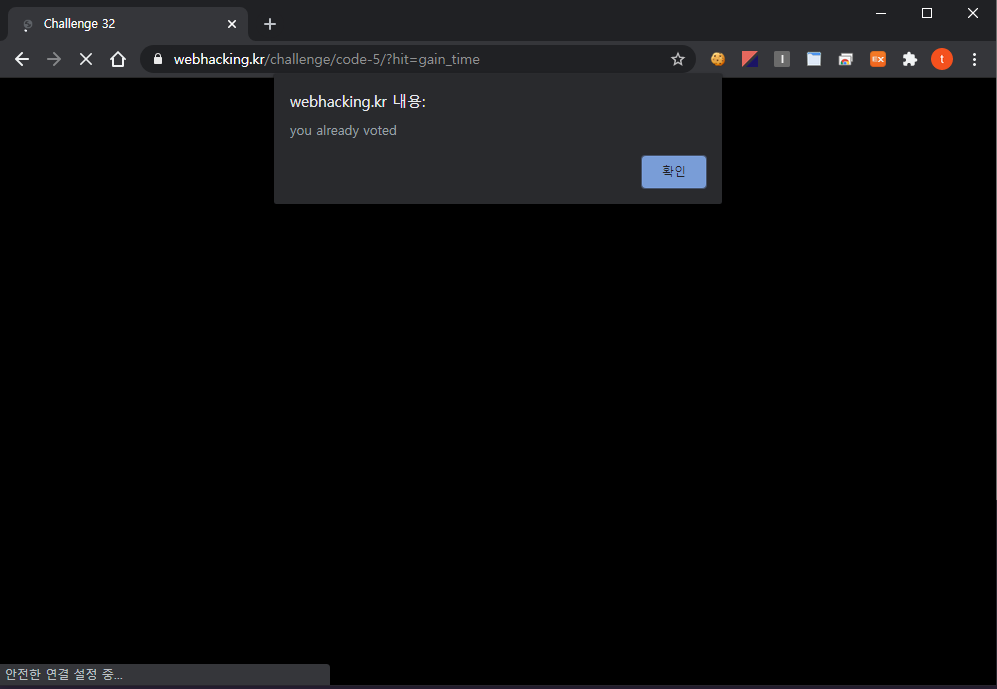Open a new tab with the plus button
The width and height of the screenshot is (997, 689).
269,23
